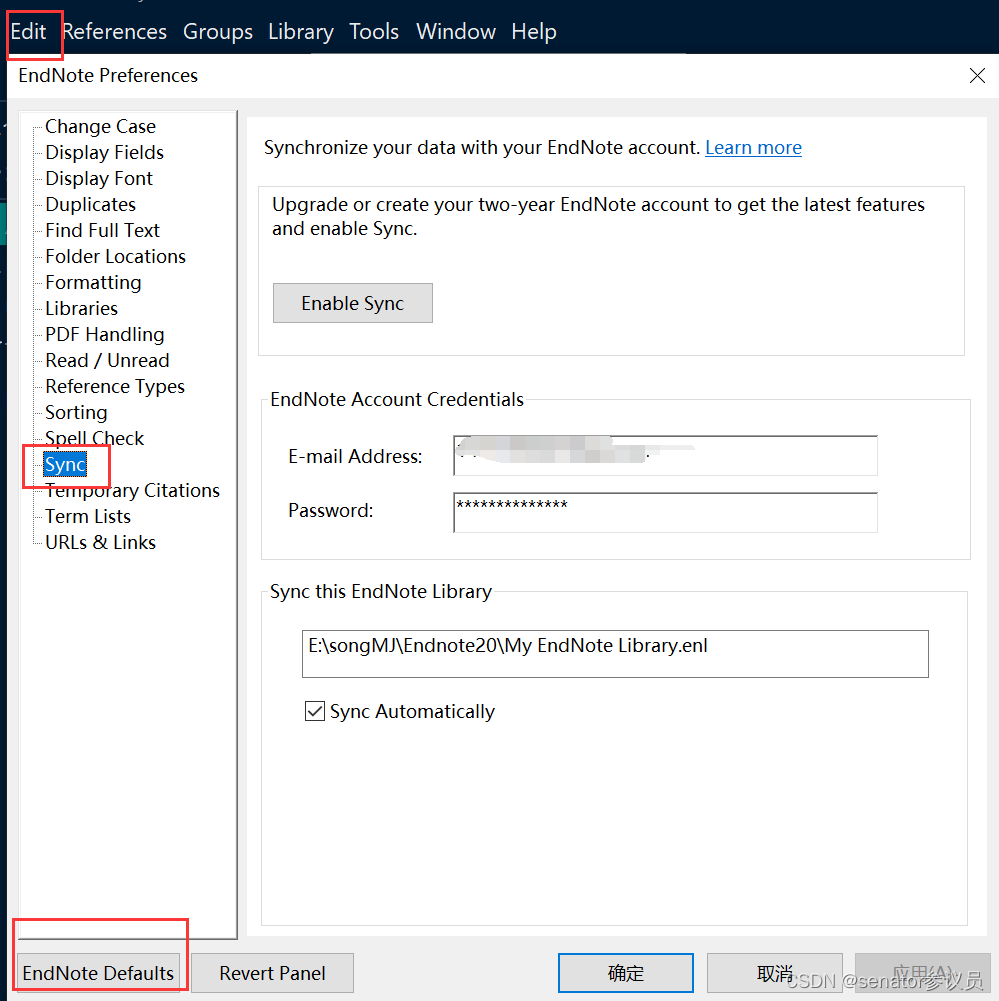Select Libraries preference
The height and width of the screenshot is (1001, 999).
[82, 308]
